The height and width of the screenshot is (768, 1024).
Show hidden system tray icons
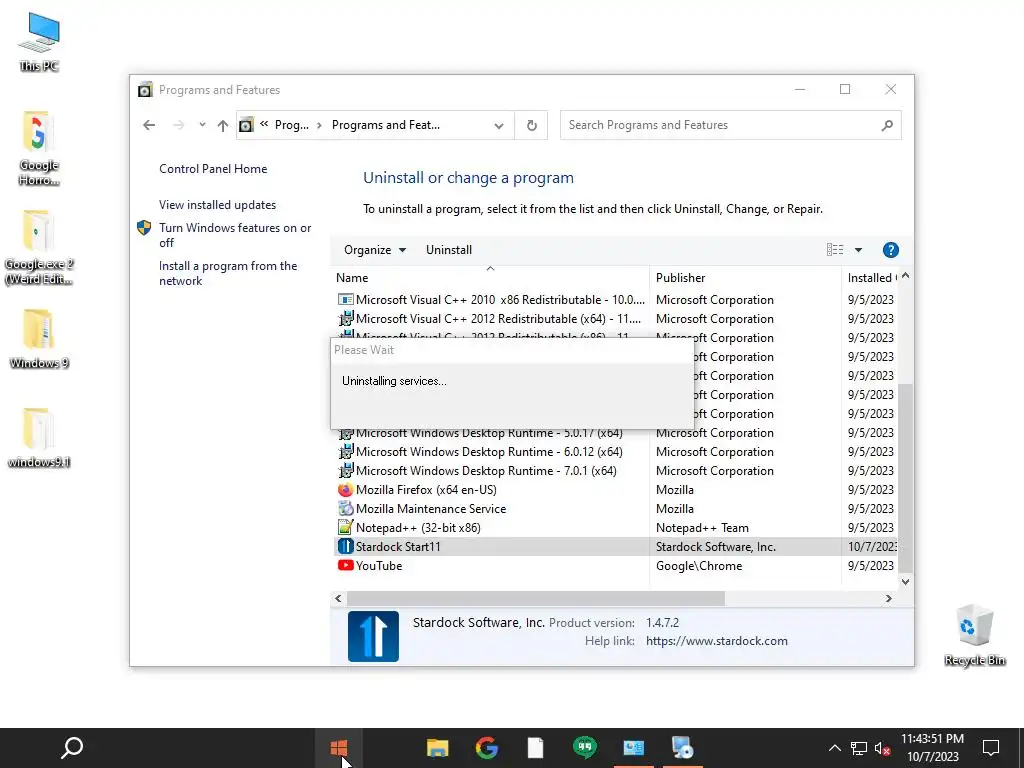(835, 748)
